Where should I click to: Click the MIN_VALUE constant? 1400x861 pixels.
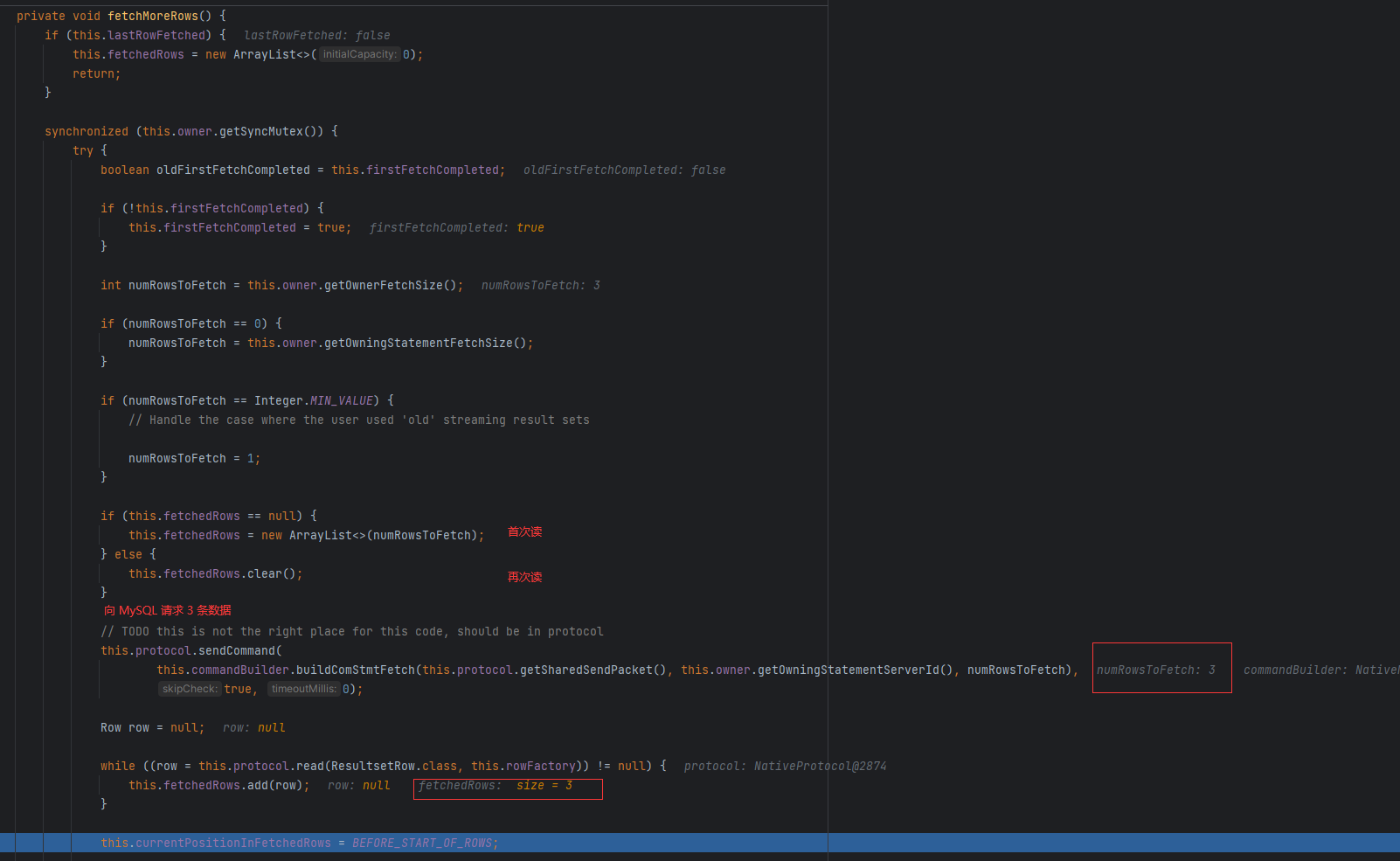[x=342, y=400]
